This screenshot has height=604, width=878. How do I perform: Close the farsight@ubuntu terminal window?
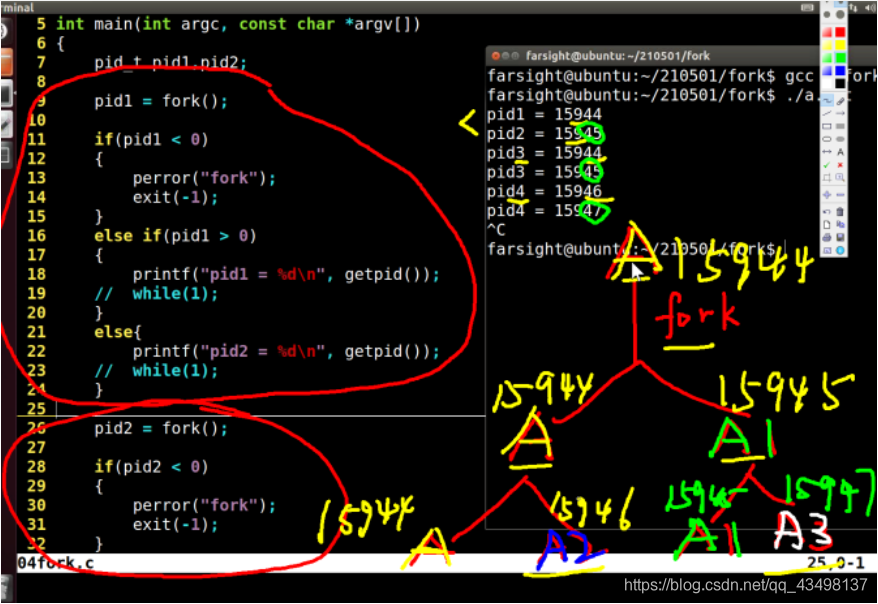[496, 55]
